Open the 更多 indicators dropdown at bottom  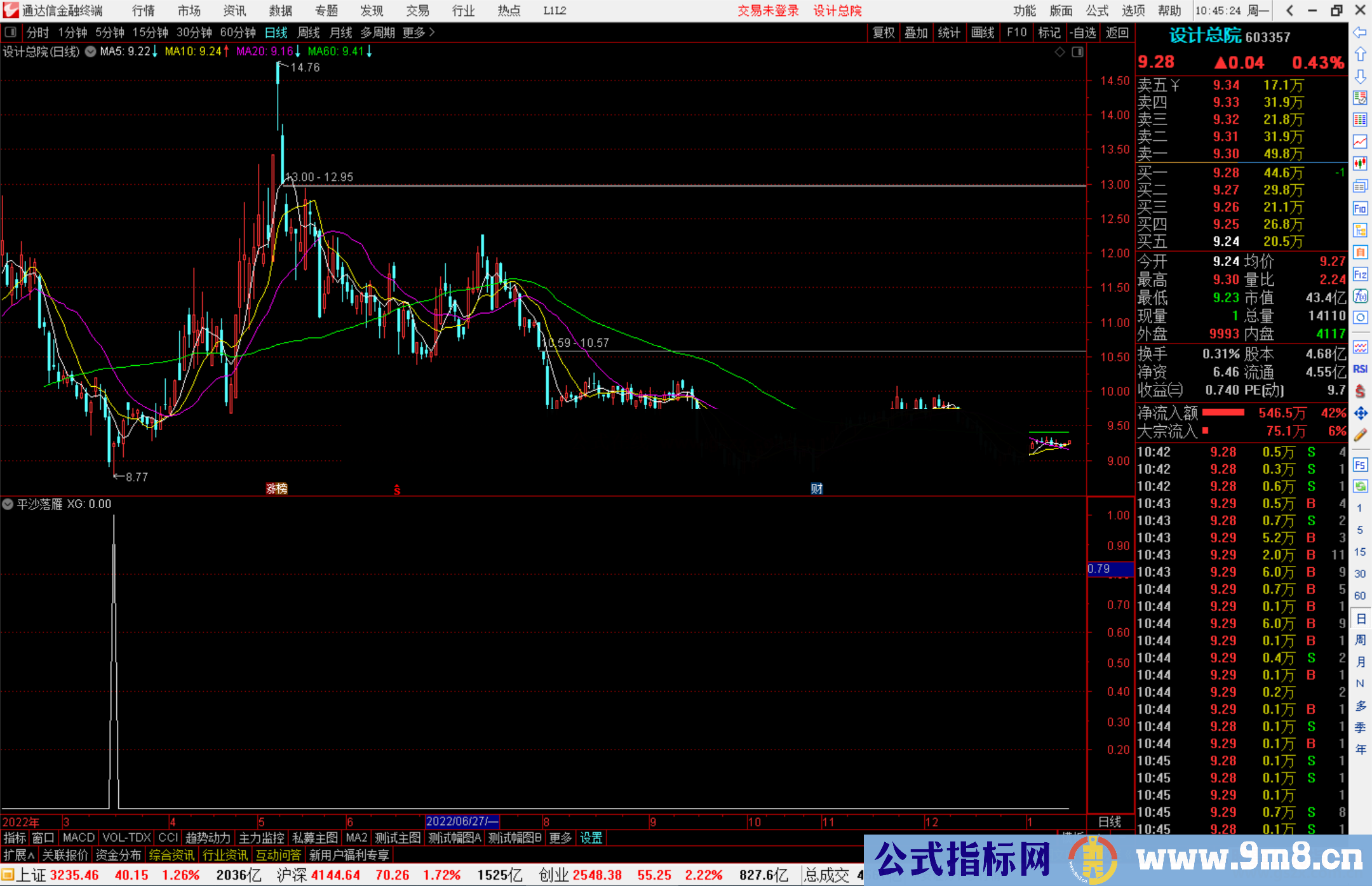coord(559,838)
